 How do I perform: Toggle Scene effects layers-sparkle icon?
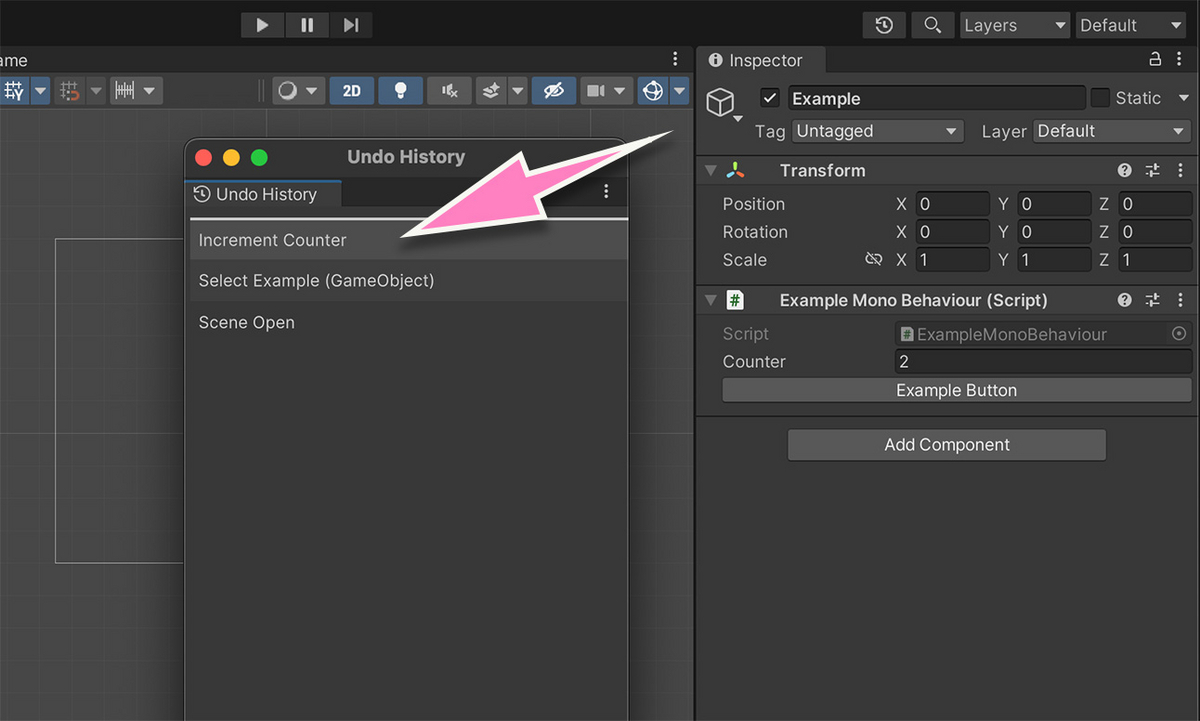(x=491, y=91)
